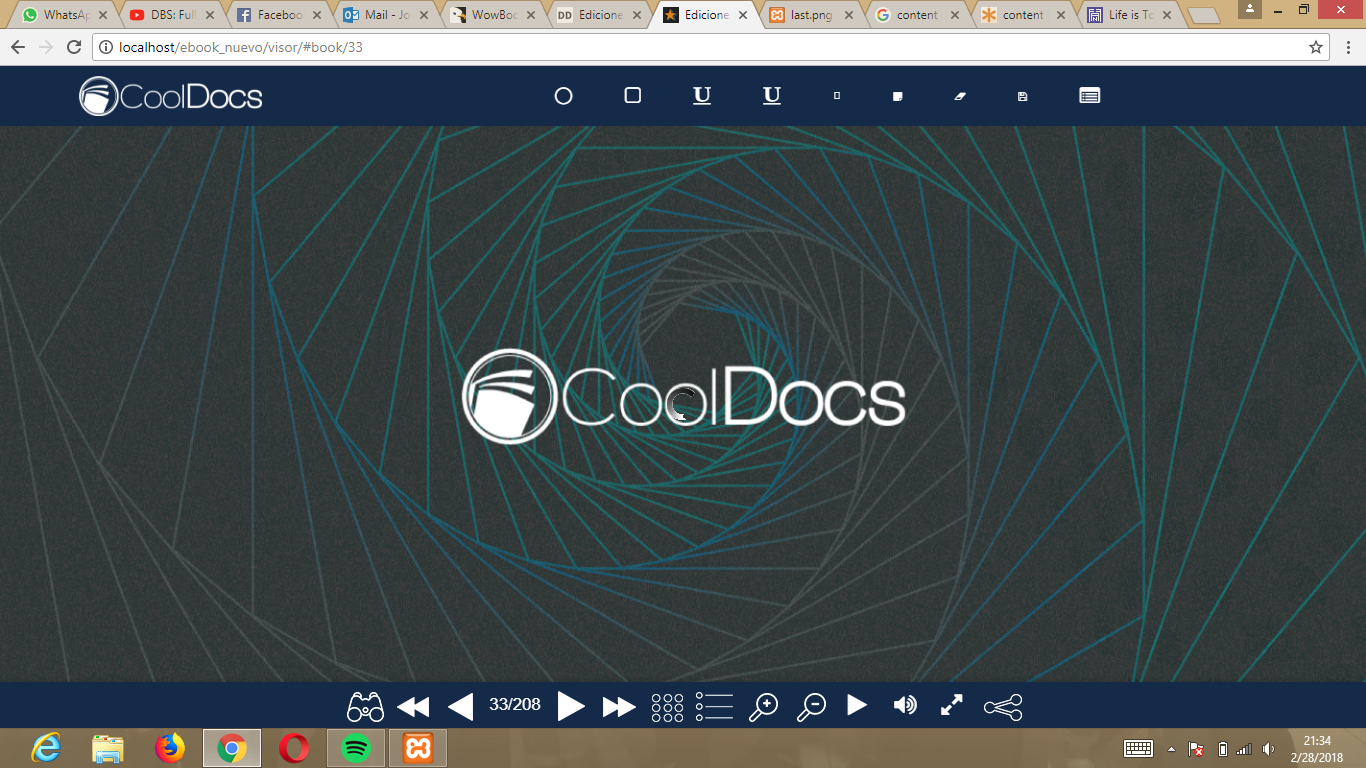Select the rounded square drawing tool

point(632,95)
